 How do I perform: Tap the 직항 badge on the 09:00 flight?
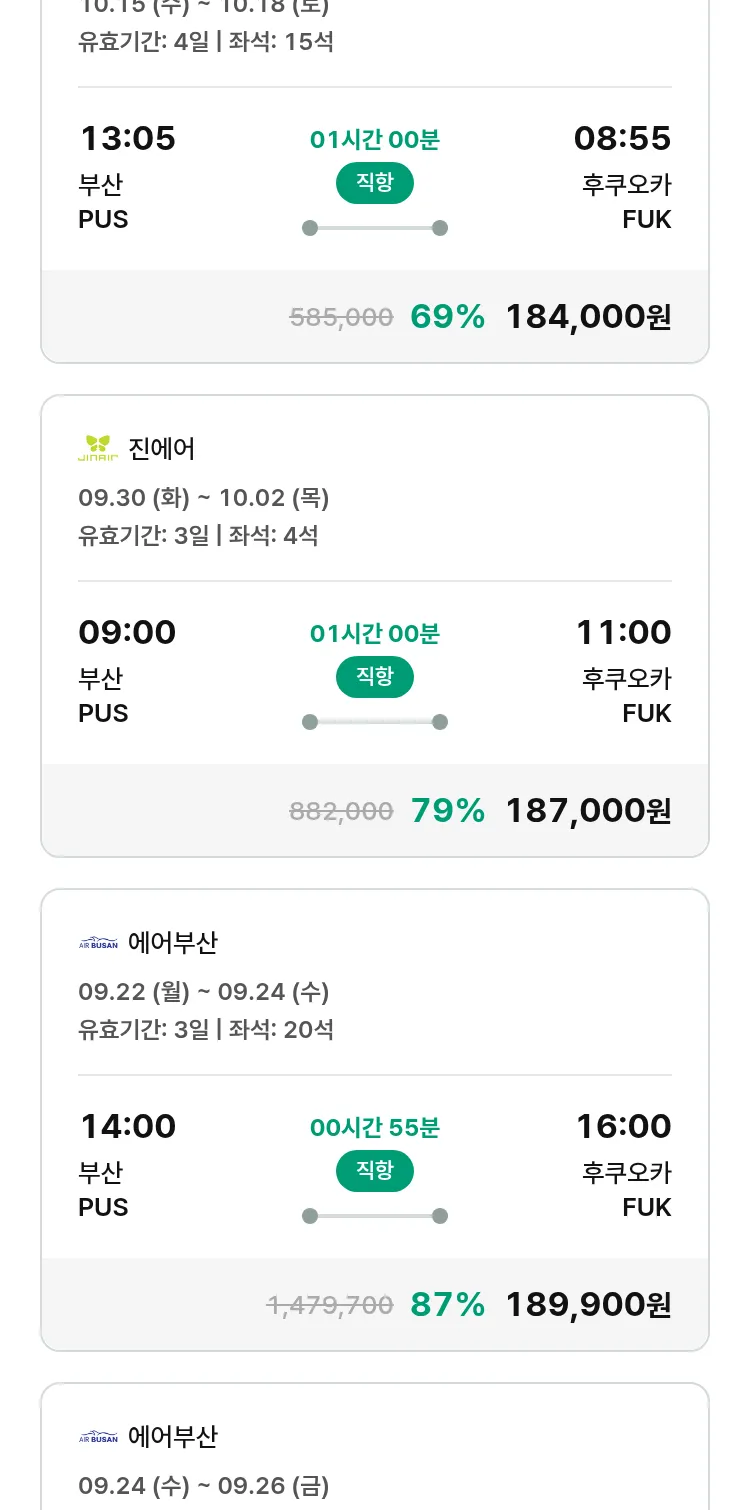(375, 677)
